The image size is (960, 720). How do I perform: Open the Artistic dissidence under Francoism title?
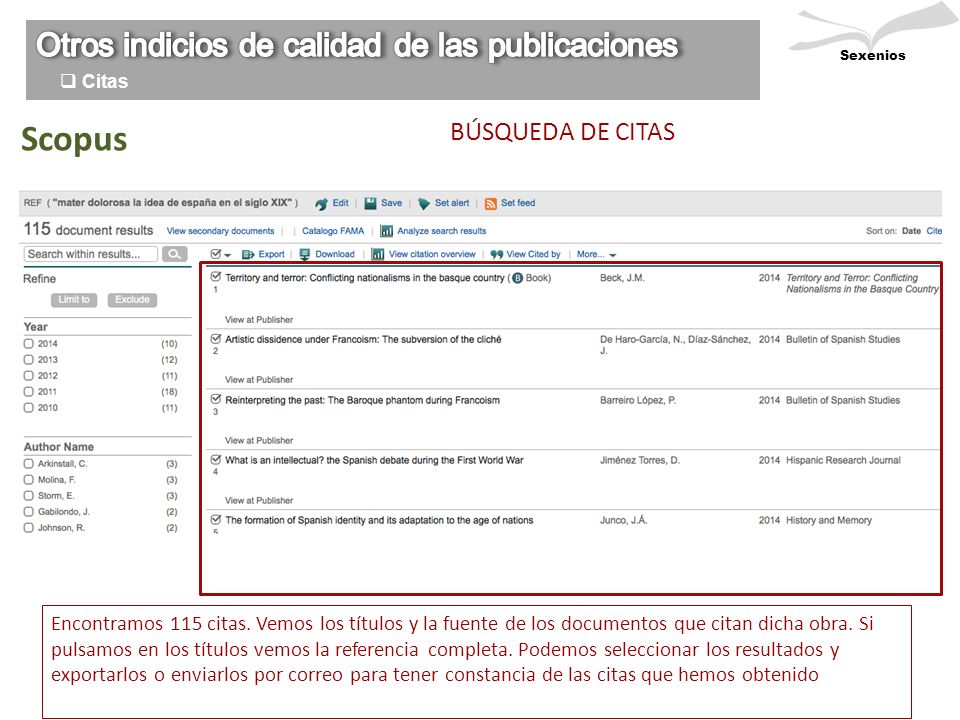[x=363, y=339]
